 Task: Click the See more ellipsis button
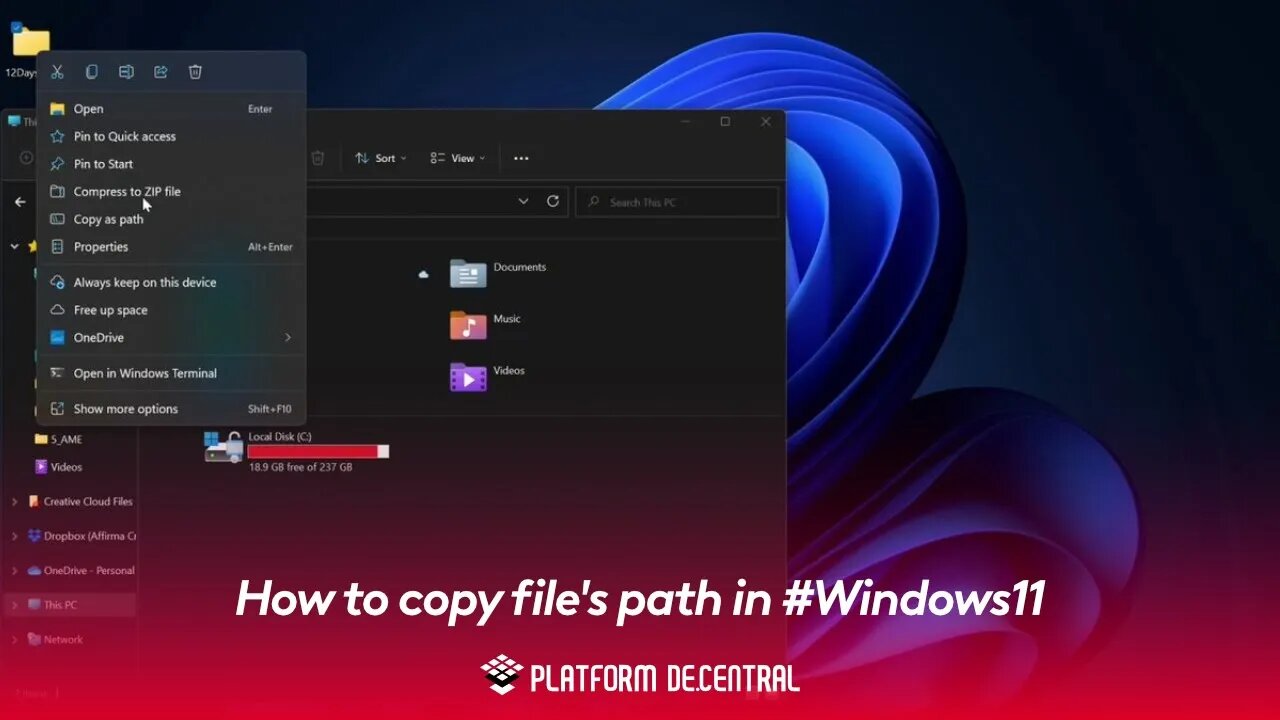point(521,158)
